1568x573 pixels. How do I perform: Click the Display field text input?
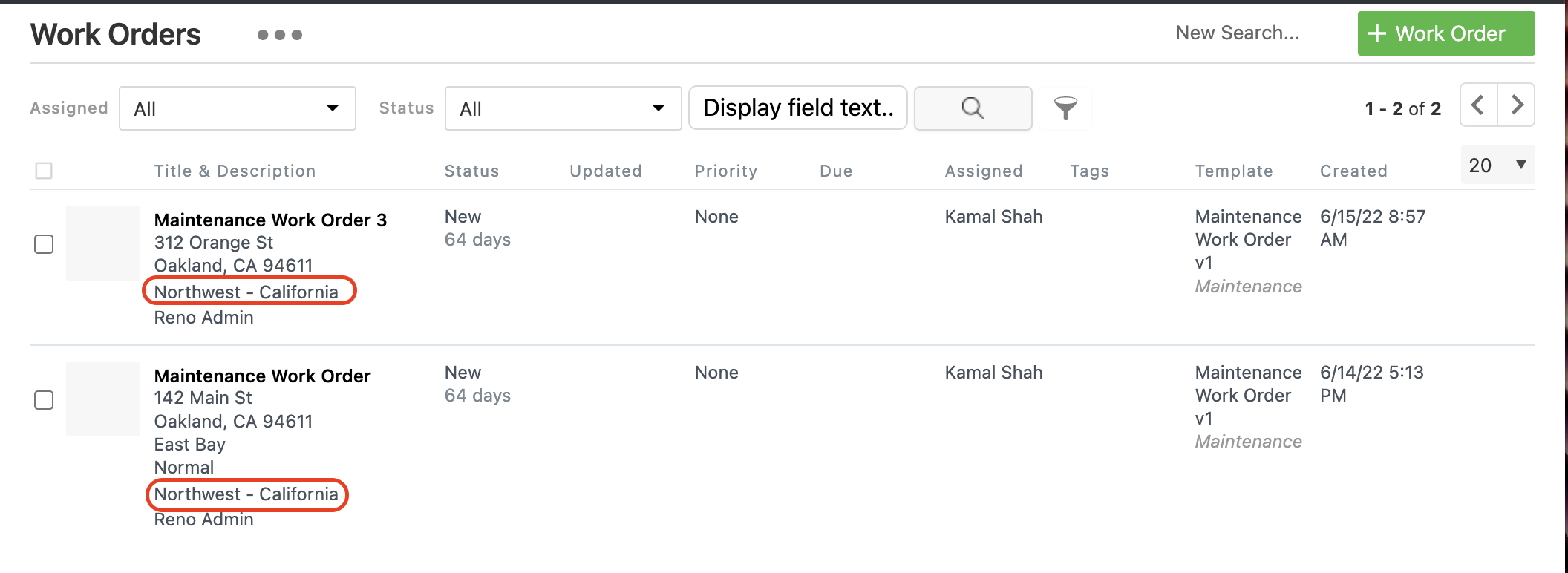tap(797, 108)
